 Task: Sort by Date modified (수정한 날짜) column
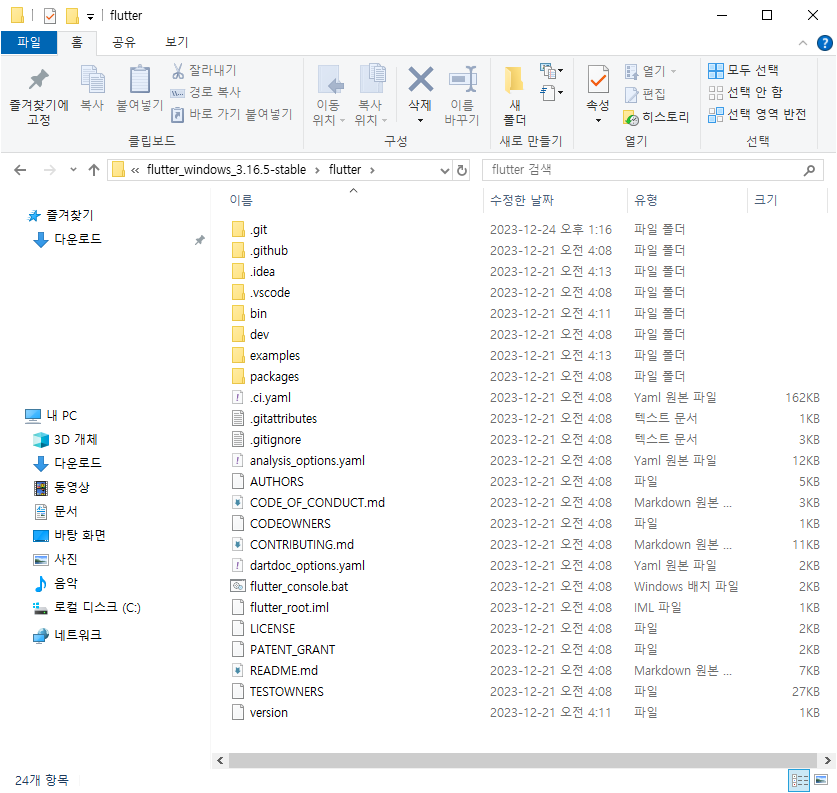(x=522, y=200)
